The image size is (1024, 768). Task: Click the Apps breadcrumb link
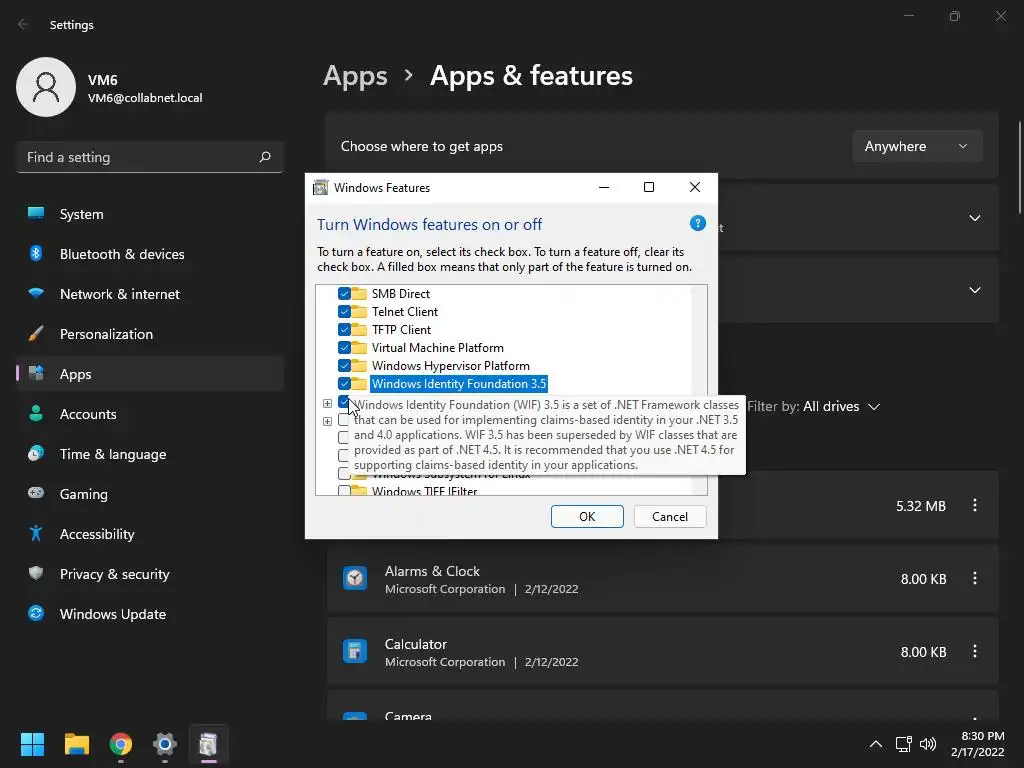tap(355, 76)
